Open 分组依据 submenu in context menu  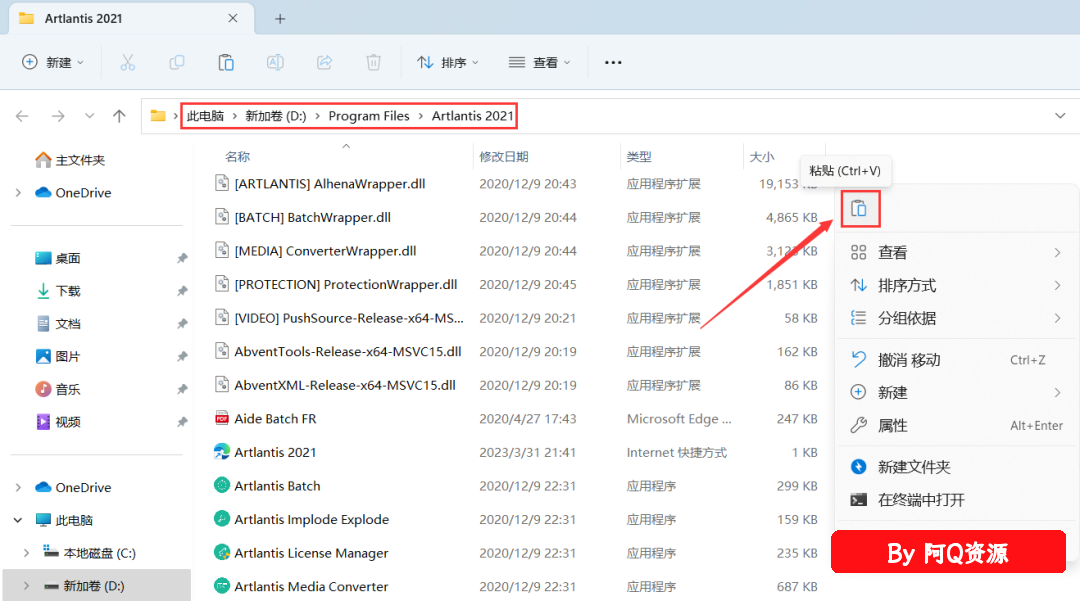957,318
